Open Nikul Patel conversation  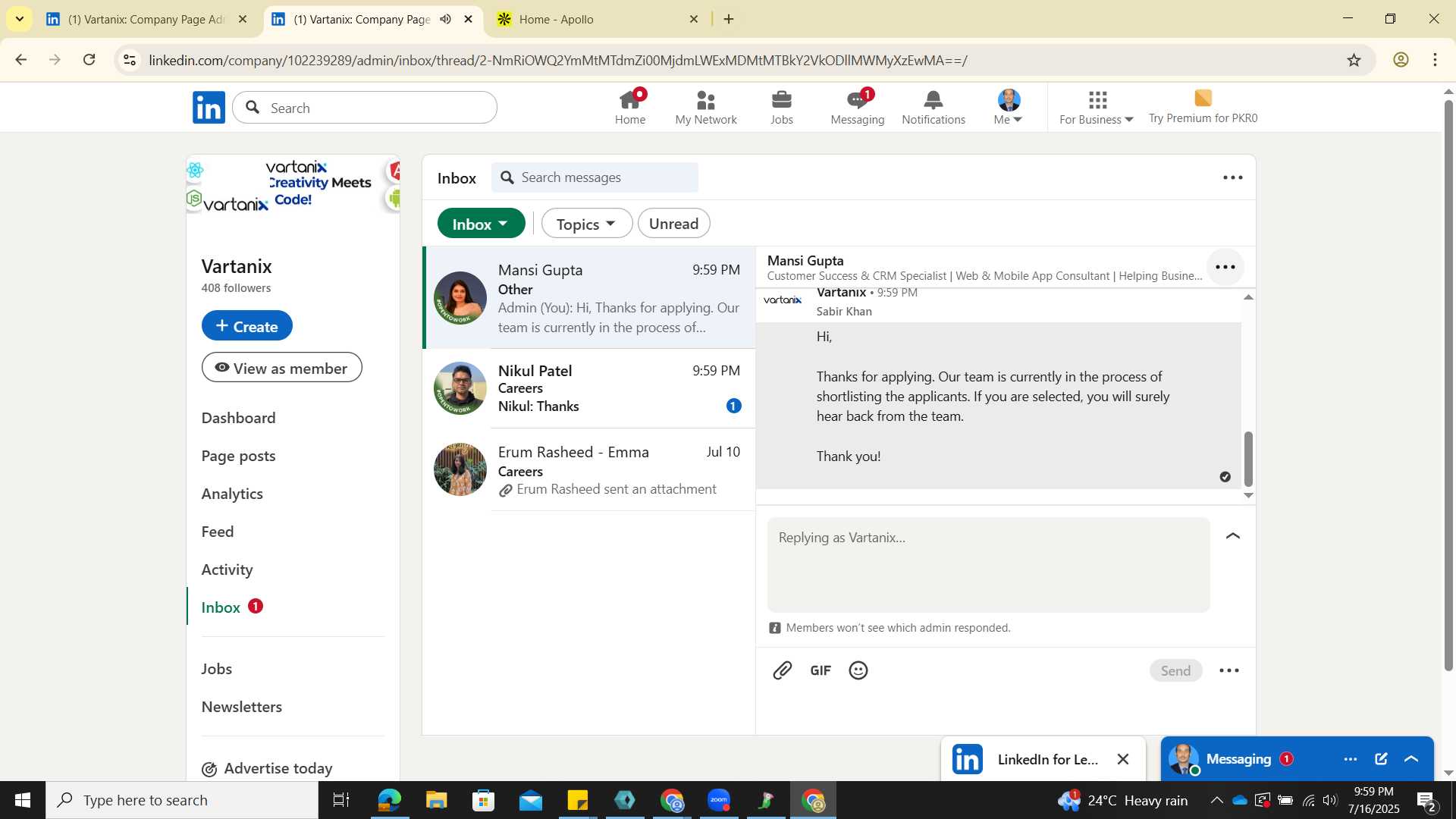[x=589, y=388]
